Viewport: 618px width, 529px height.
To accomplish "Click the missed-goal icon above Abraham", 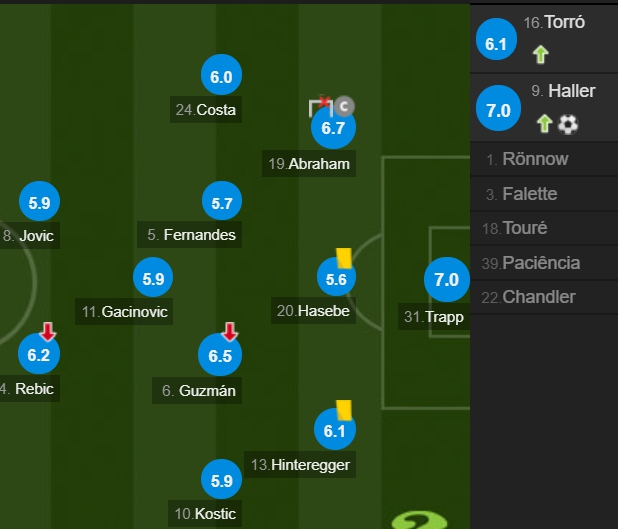I will click(320, 105).
